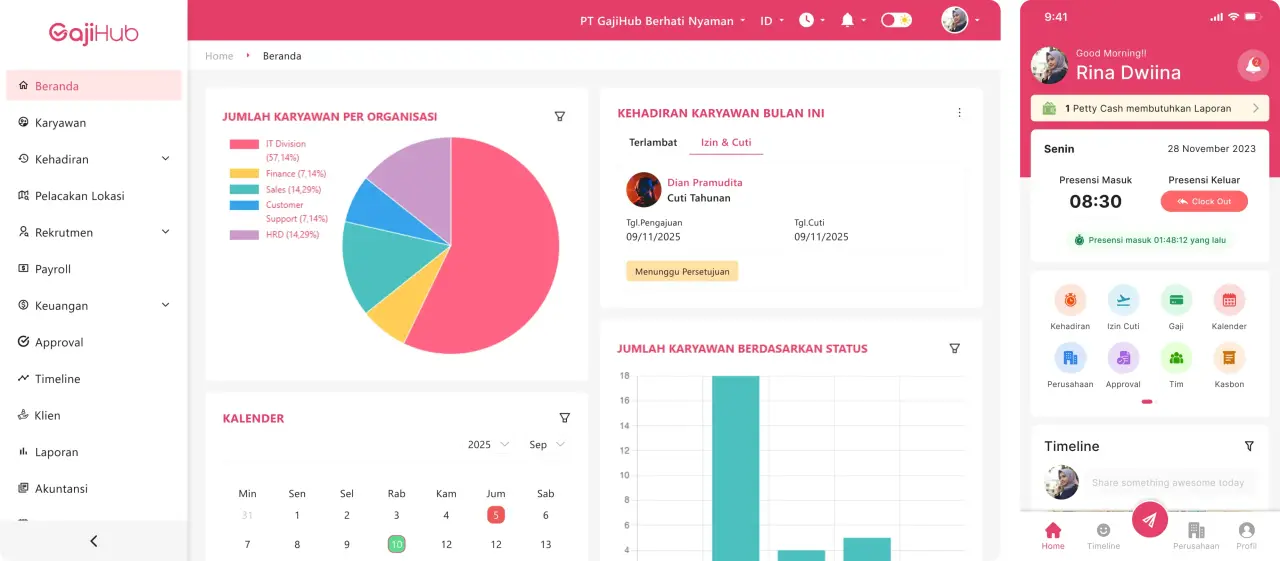This screenshot has width=1280, height=561.
Task: Click the notification bell in the top bar
Action: point(848,20)
